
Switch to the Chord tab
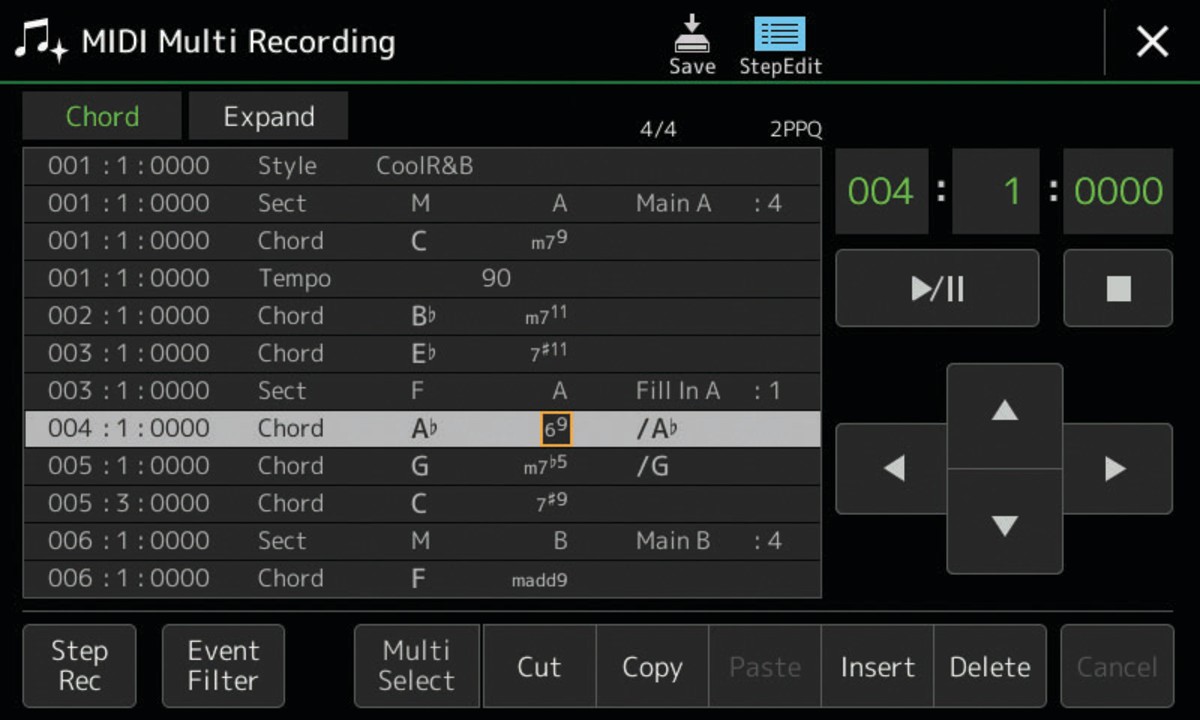coord(102,117)
